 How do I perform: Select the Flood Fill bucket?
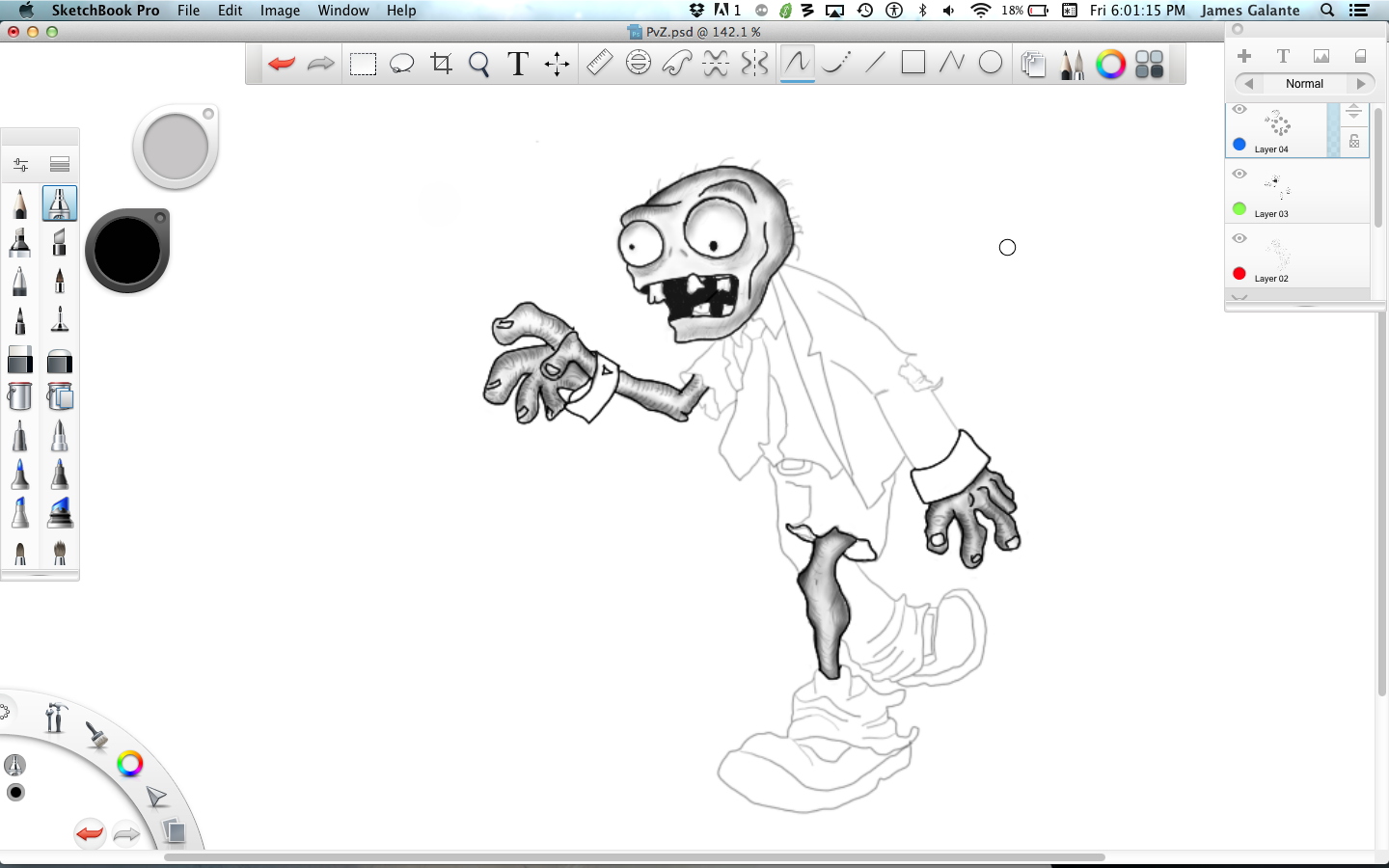20,396
